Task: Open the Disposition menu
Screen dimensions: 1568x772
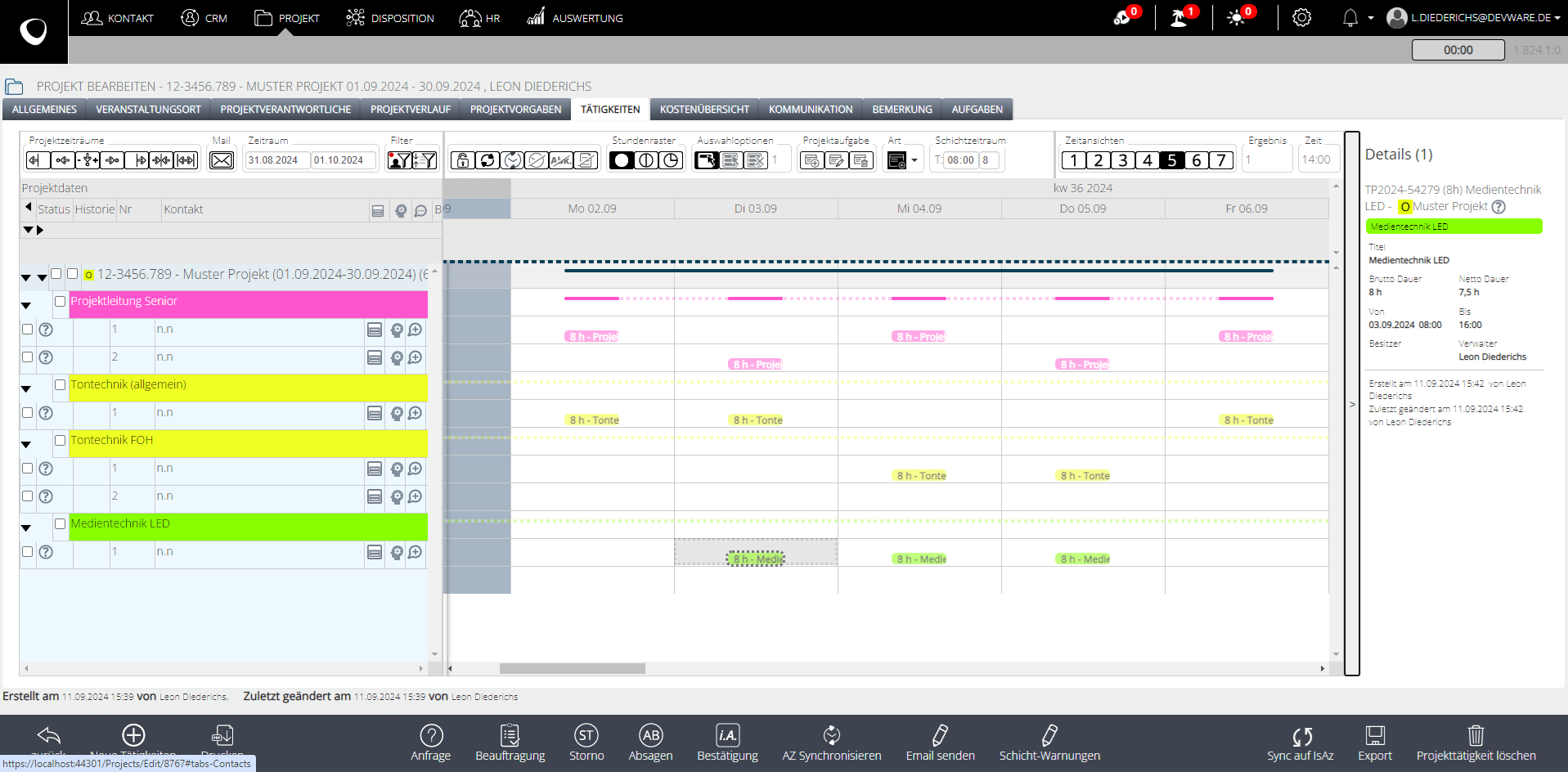Action: point(390,18)
